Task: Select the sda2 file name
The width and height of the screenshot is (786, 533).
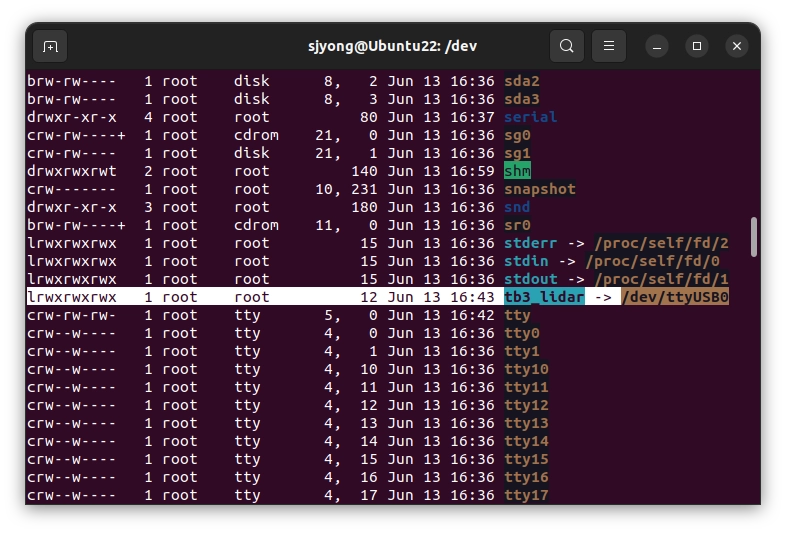Action: tap(522, 81)
